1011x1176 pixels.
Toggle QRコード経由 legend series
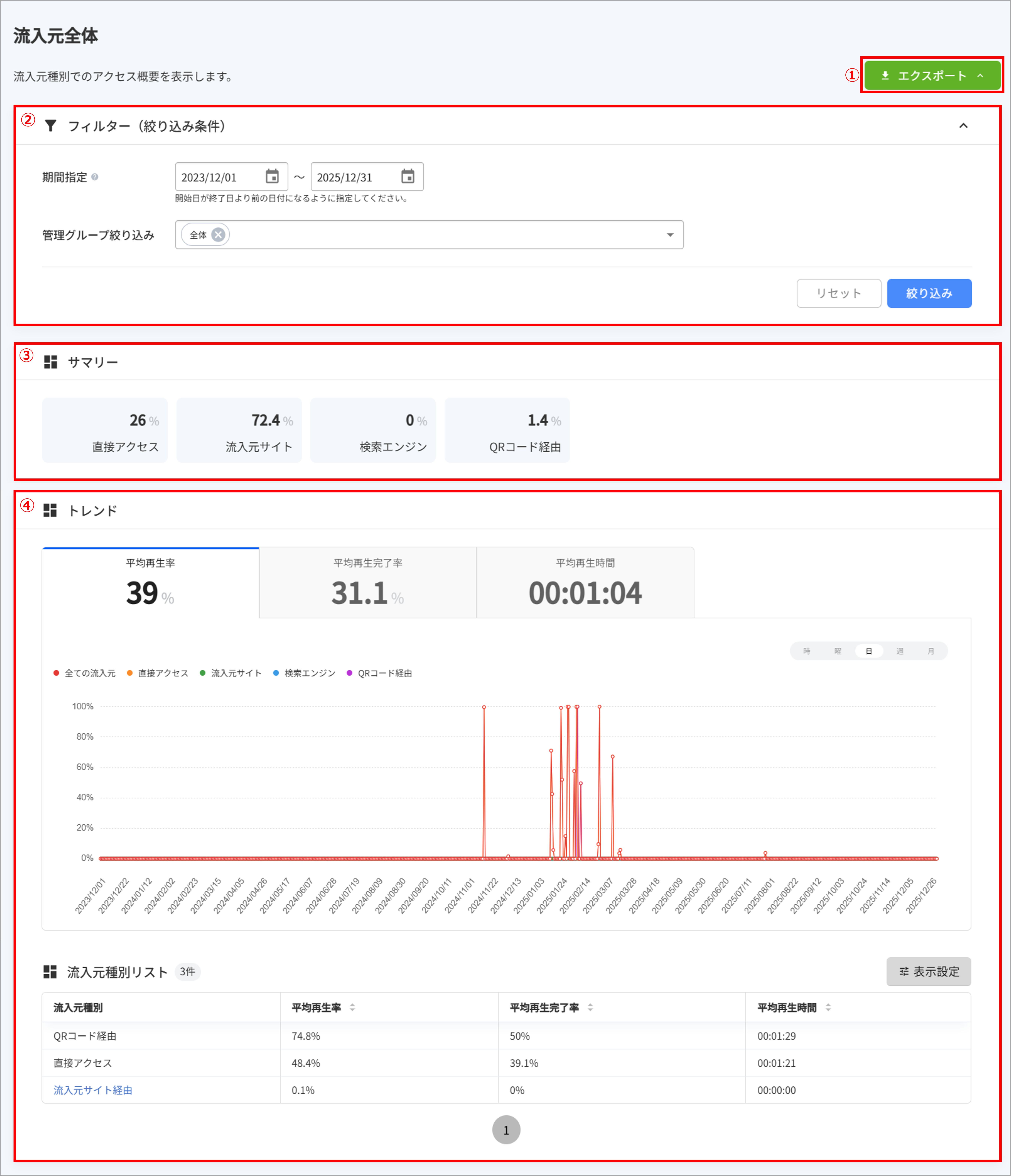(x=379, y=673)
